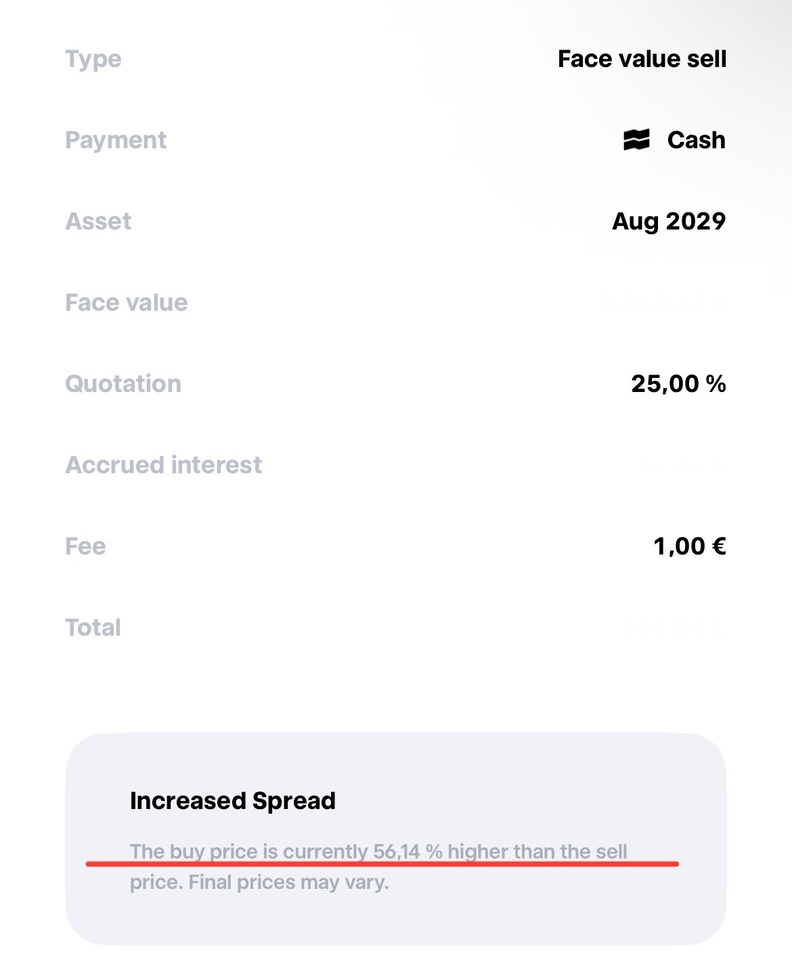Click the Type row label
The image size is (792, 960).
pyautogui.click(x=93, y=59)
